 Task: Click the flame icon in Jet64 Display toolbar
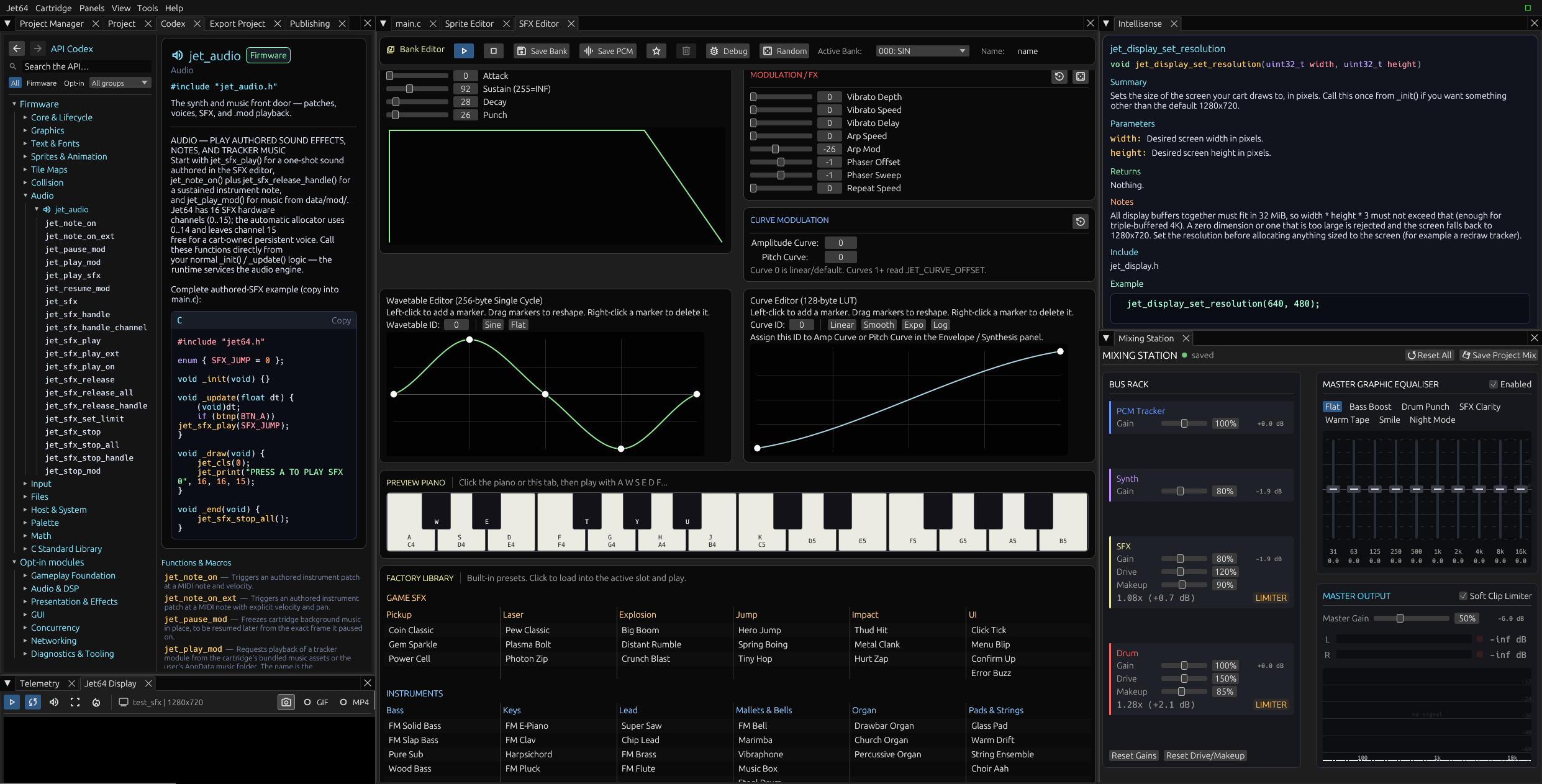[x=96, y=702]
